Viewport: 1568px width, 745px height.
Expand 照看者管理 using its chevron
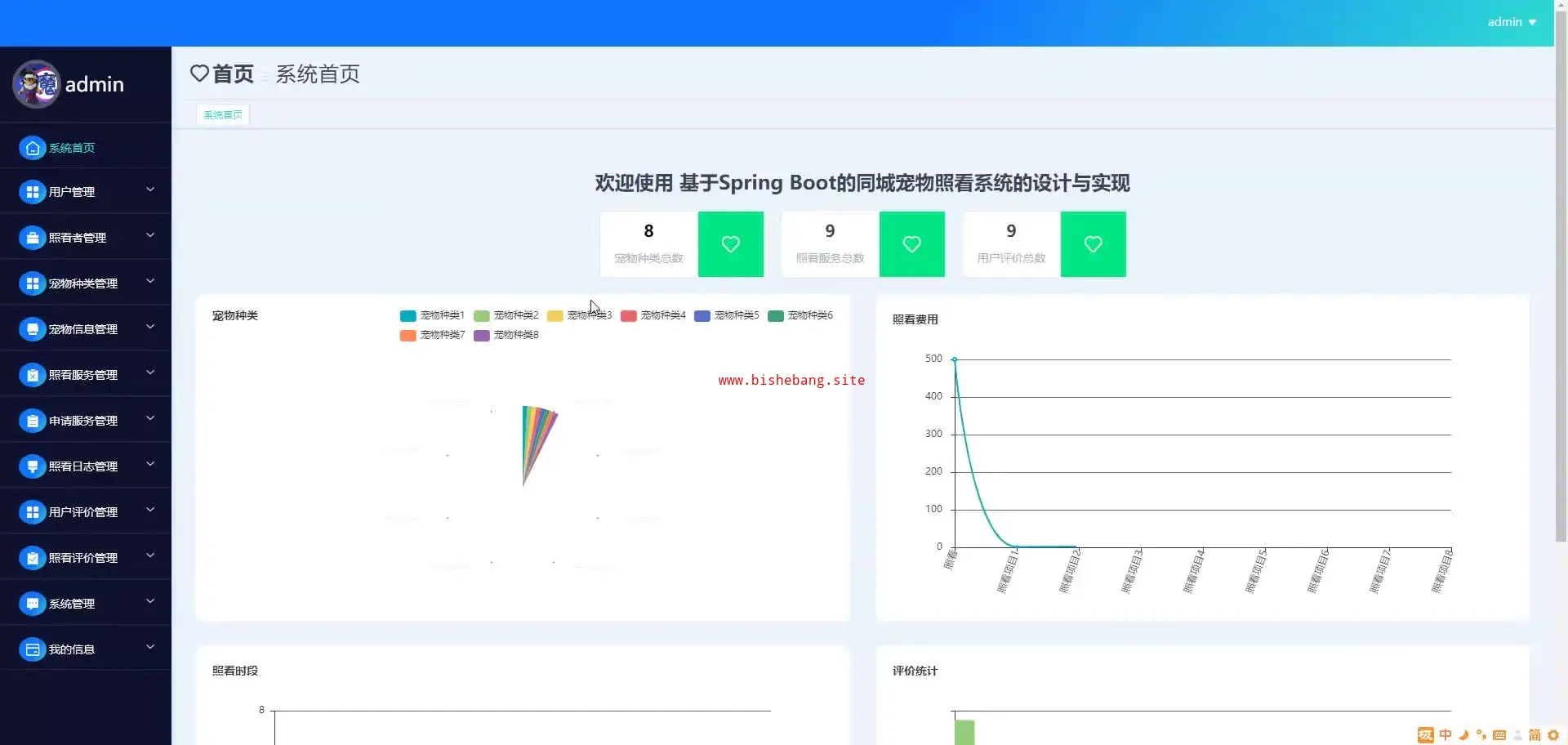pyautogui.click(x=150, y=236)
